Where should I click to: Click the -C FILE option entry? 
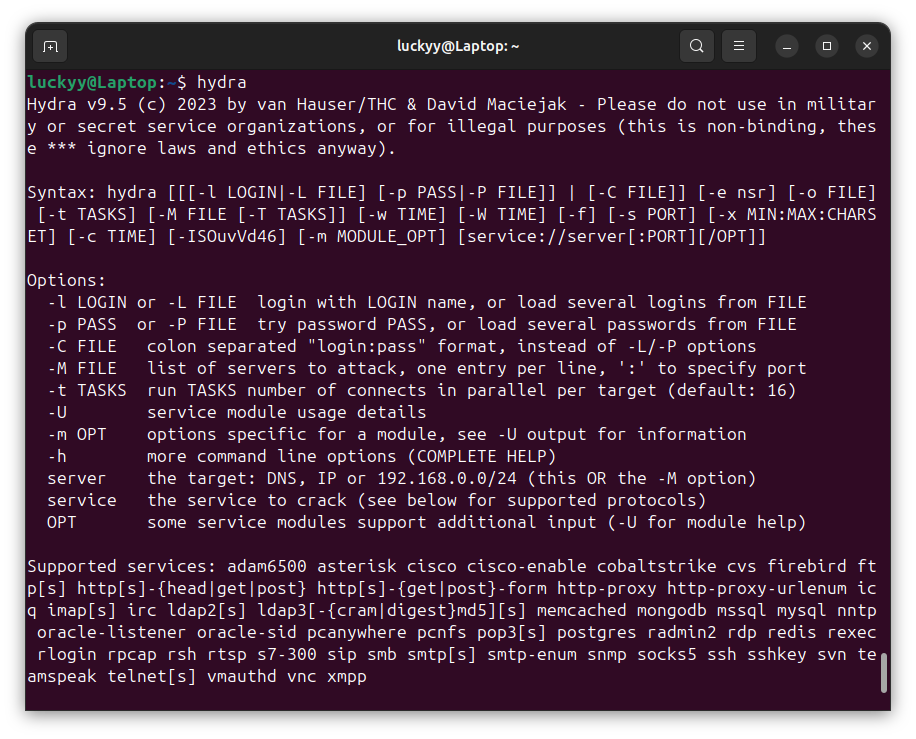82,346
